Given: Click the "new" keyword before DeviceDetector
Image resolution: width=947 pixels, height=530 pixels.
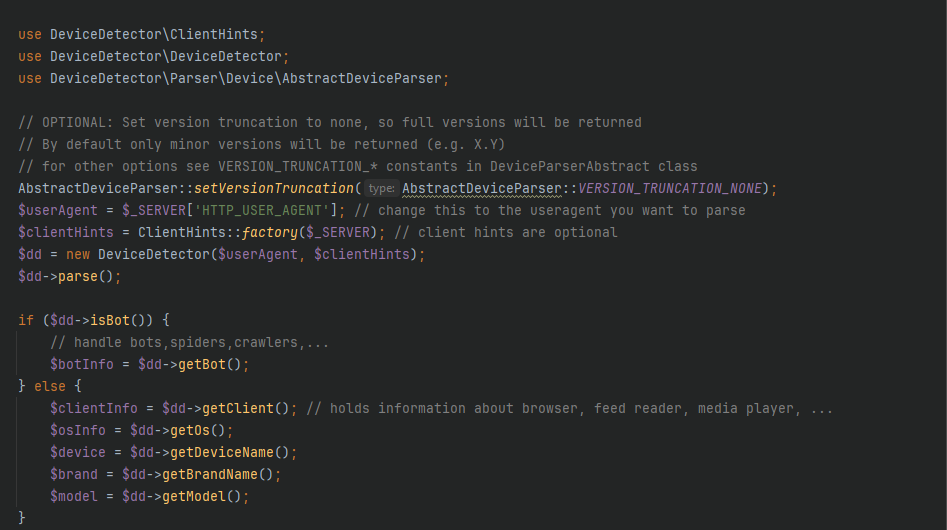Looking at the screenshot, I should pyautogui.click(x=78, y=254).
